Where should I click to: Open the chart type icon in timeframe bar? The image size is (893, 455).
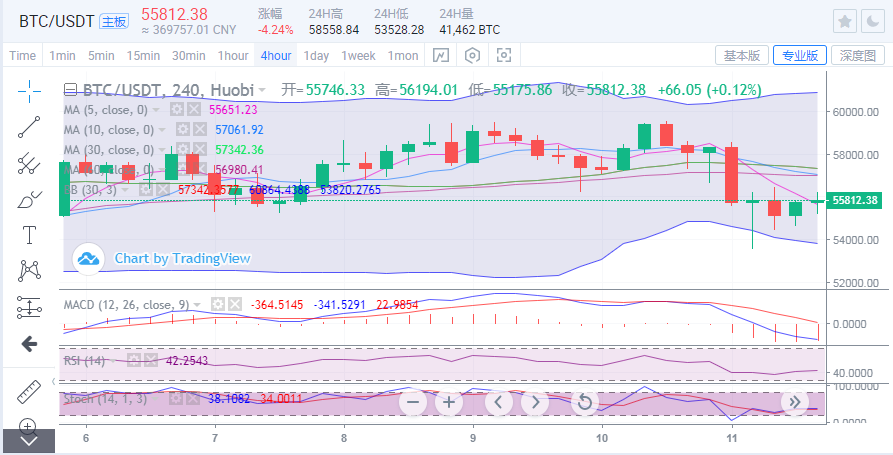(441, 55)
